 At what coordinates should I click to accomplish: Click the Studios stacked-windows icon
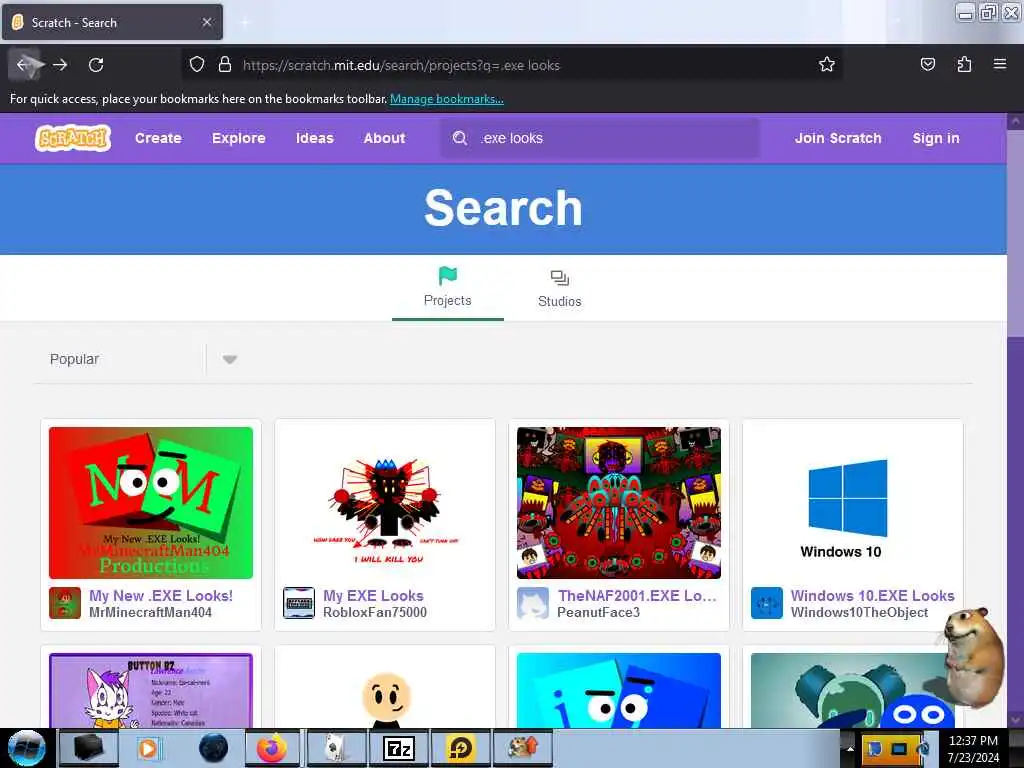click(x=560, y=278)
